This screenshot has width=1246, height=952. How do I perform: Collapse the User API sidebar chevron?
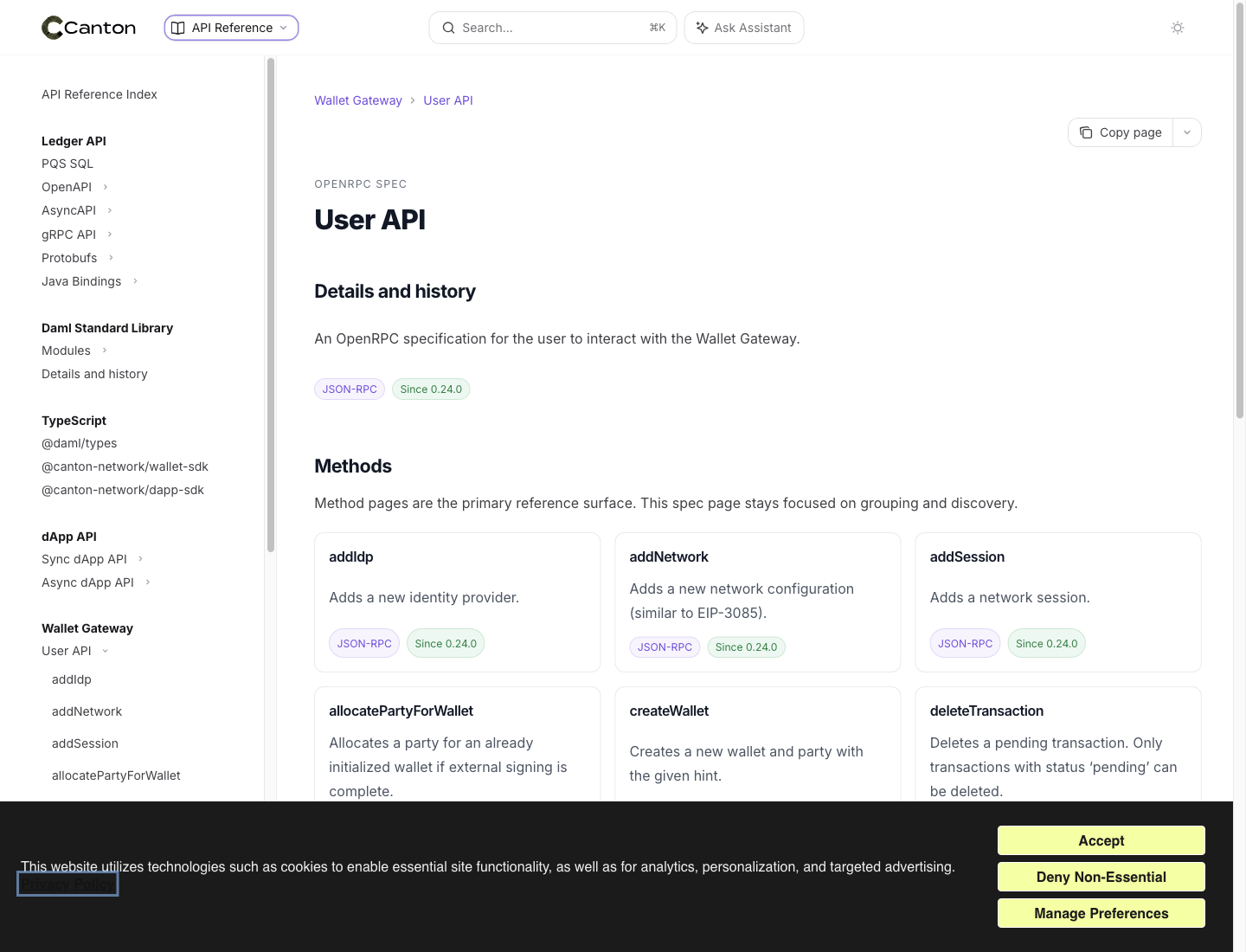pyautogui.click(x=106, y=651)
